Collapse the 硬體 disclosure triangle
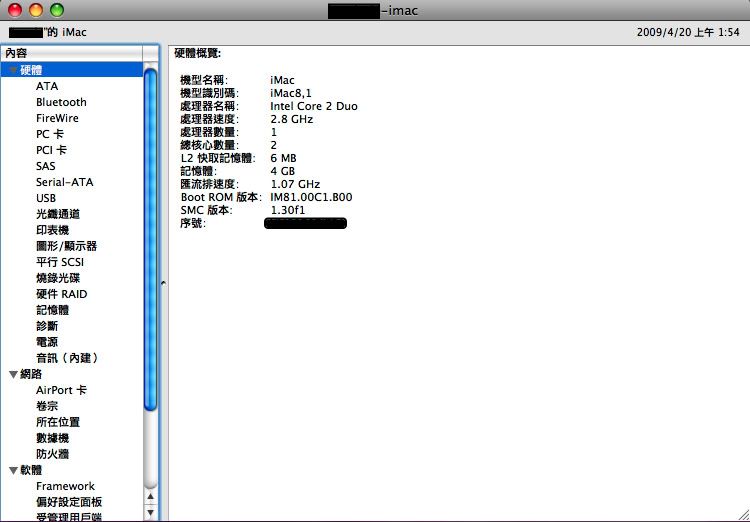This screenshot has width=750, height=522. click(x=13, y=71)
